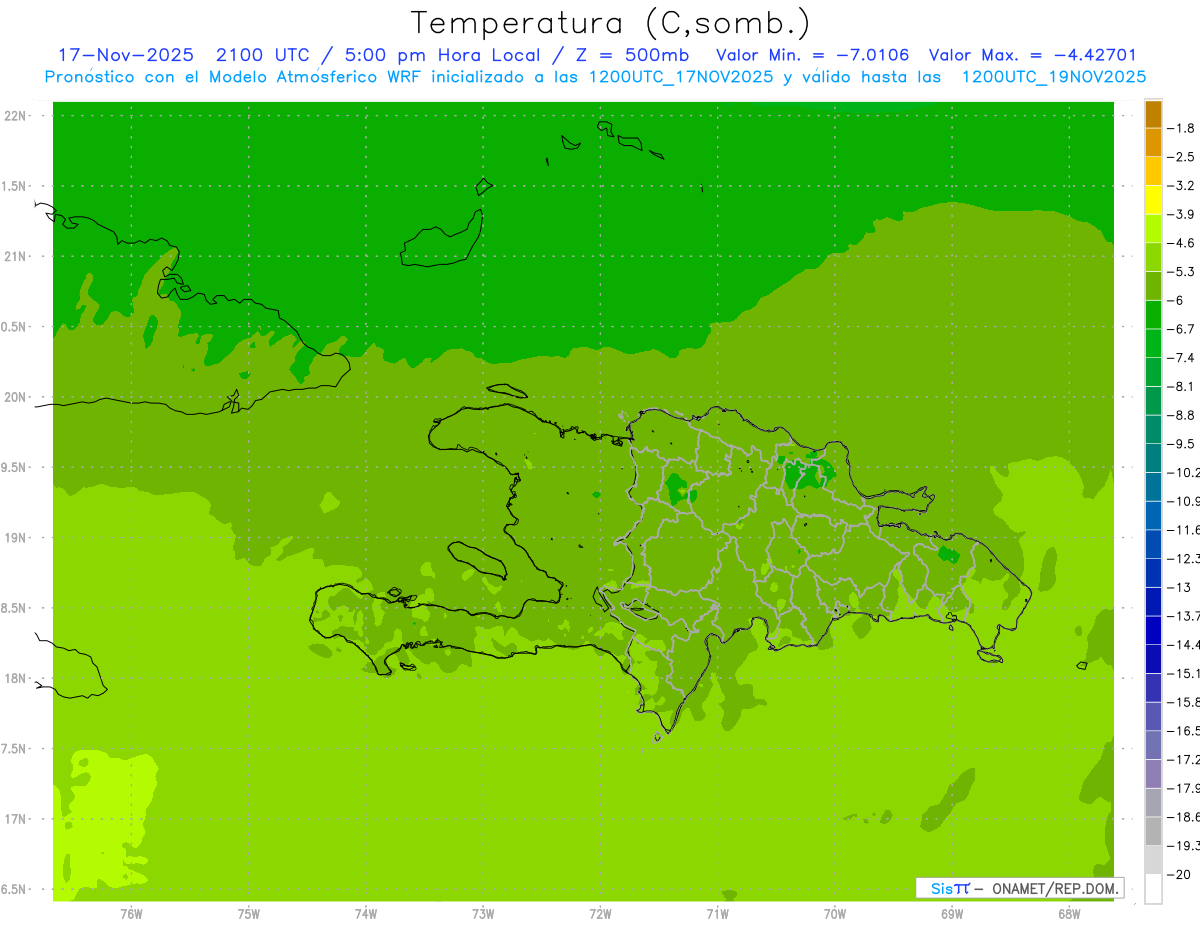Click the '-8.8' color bar label
Viewport: 1200px width, 927px height.
pyautogui.click(x=1181, y=415)
